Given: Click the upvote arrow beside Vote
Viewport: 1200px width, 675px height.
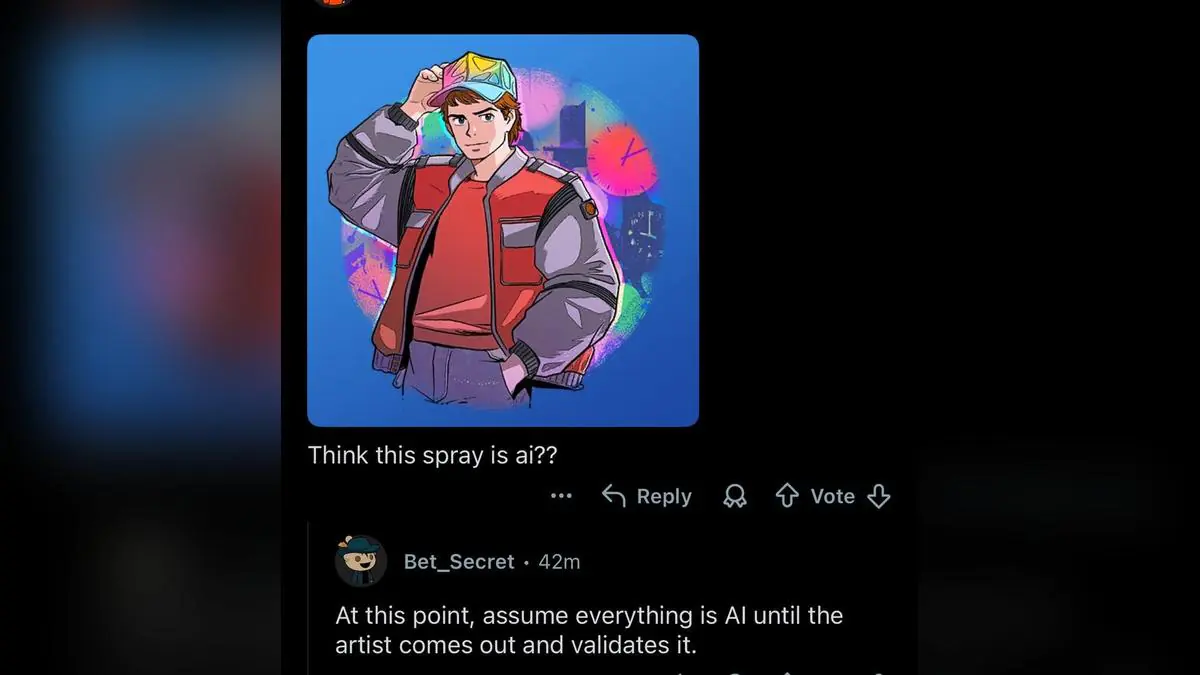Looking at the screenshot, I should pos(785,495).
